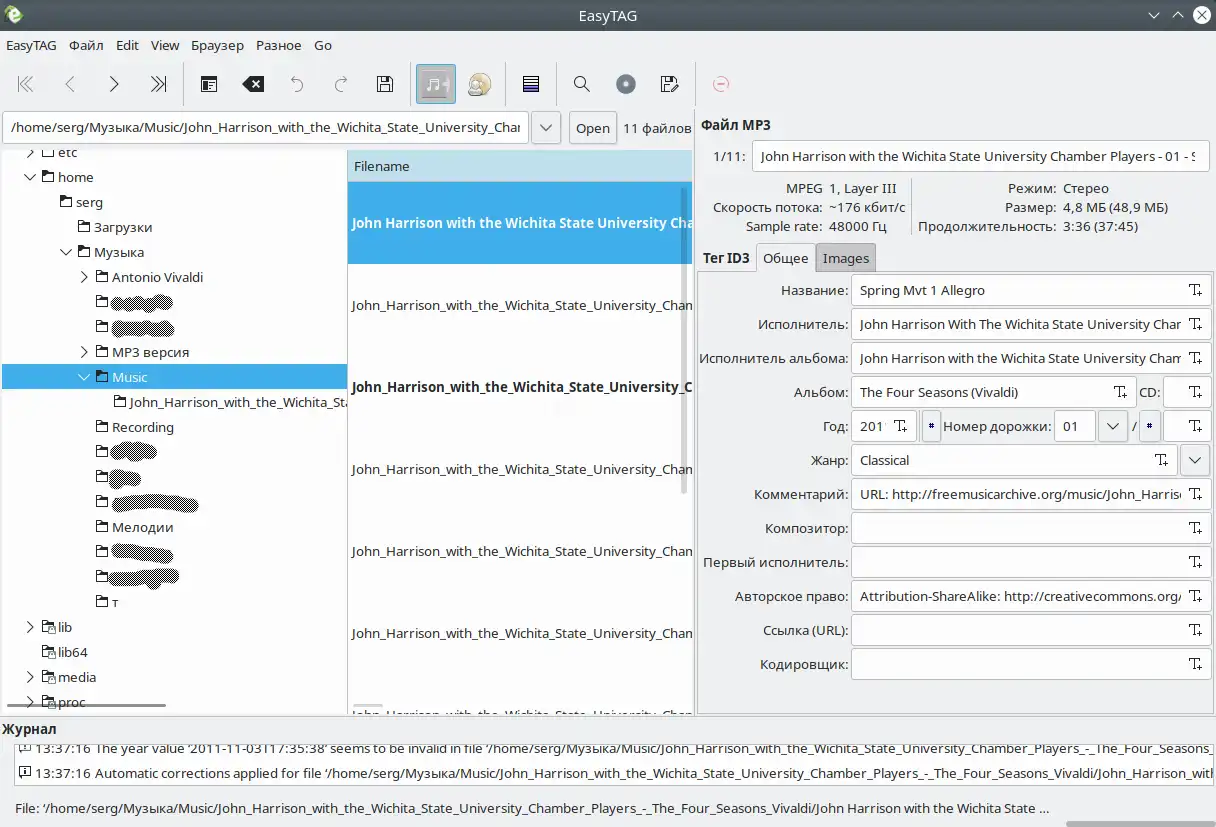Apply the Комментарий tag to all files
1216x827 pixels.
pos(1196,494)
